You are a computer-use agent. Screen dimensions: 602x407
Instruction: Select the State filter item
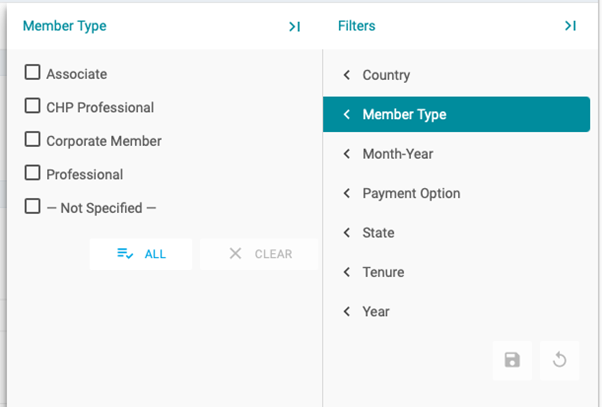[x=456, y=232]
